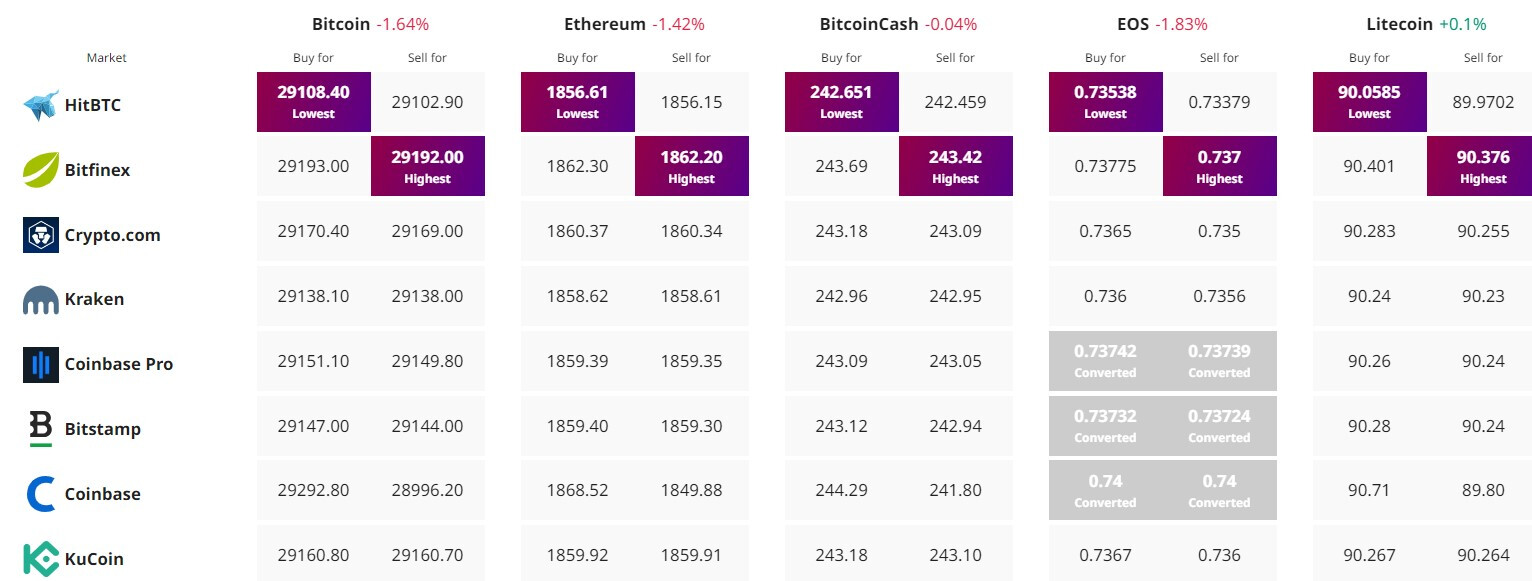Click the HitBTC exchange logo icon
The image size is (1532, 581).
pos(41,105)
